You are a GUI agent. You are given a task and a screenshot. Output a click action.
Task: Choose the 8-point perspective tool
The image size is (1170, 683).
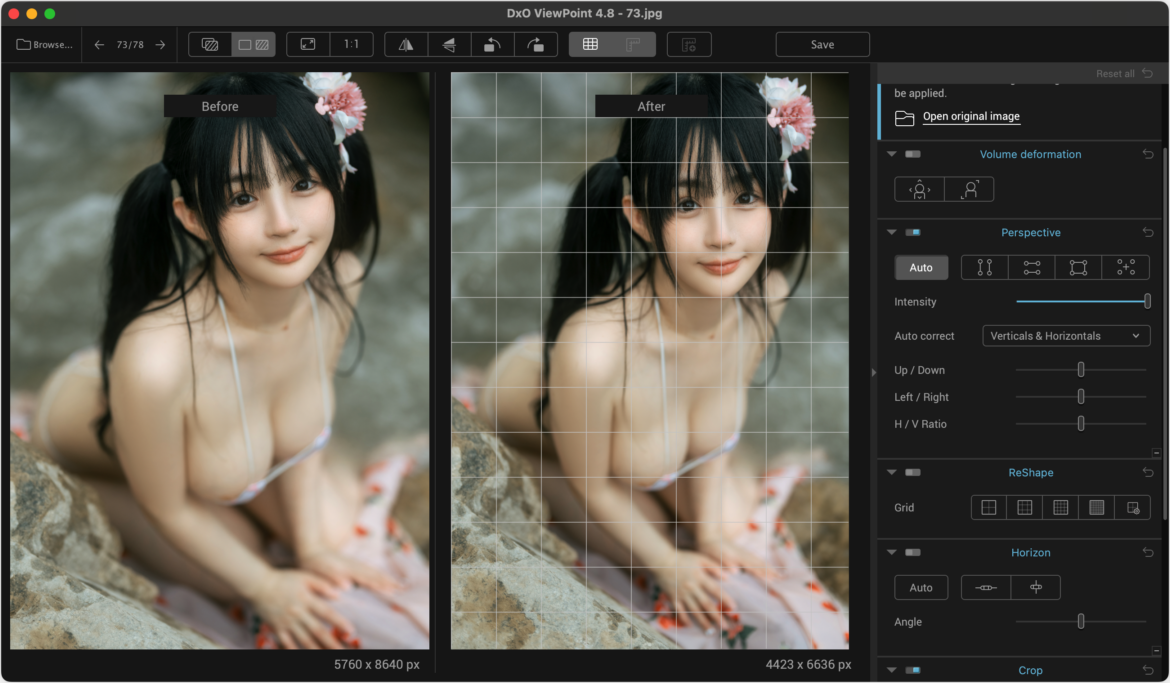(x=1125, y=267)
